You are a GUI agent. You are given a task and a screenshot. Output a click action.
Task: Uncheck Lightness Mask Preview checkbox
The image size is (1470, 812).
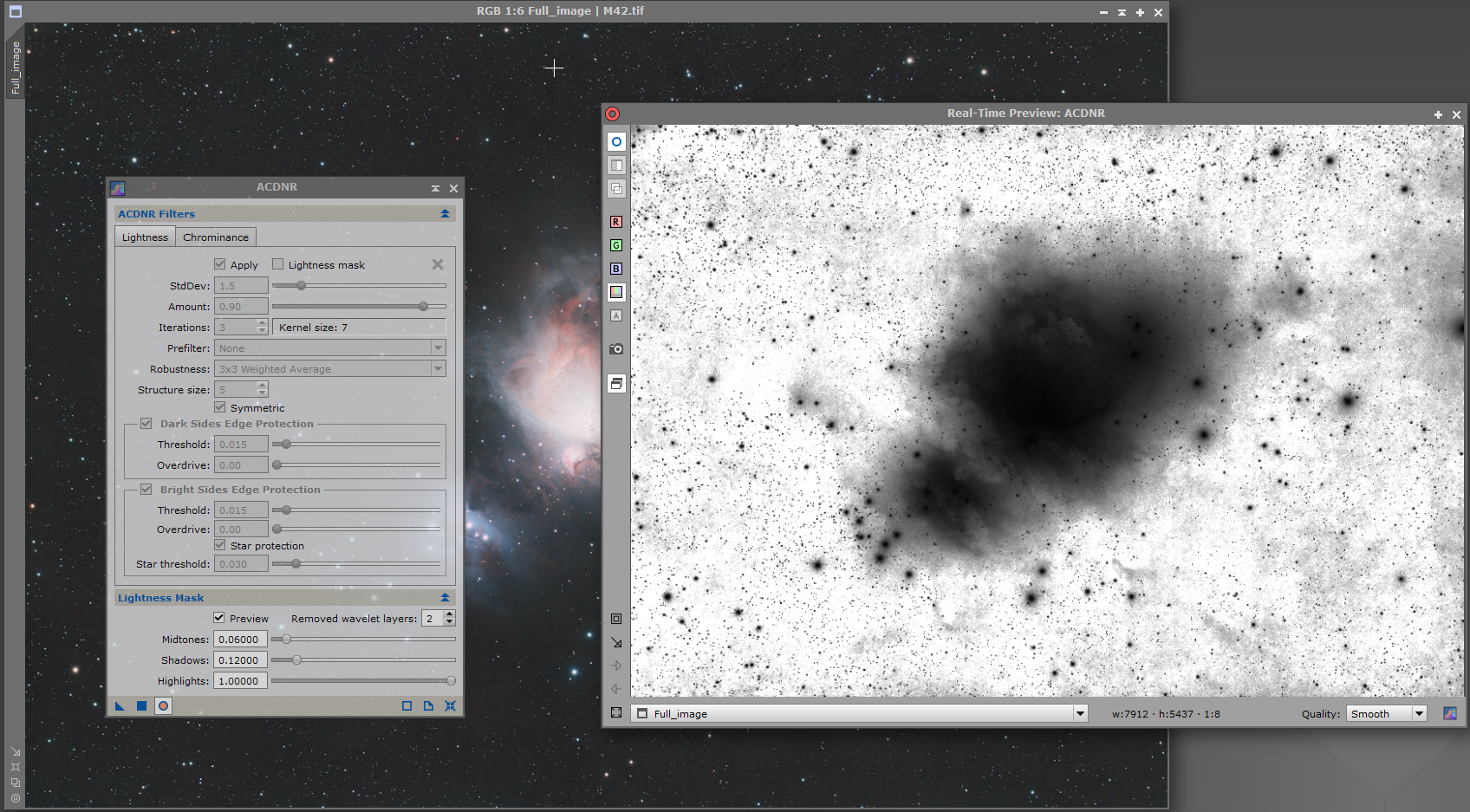[x=219, y=618]
